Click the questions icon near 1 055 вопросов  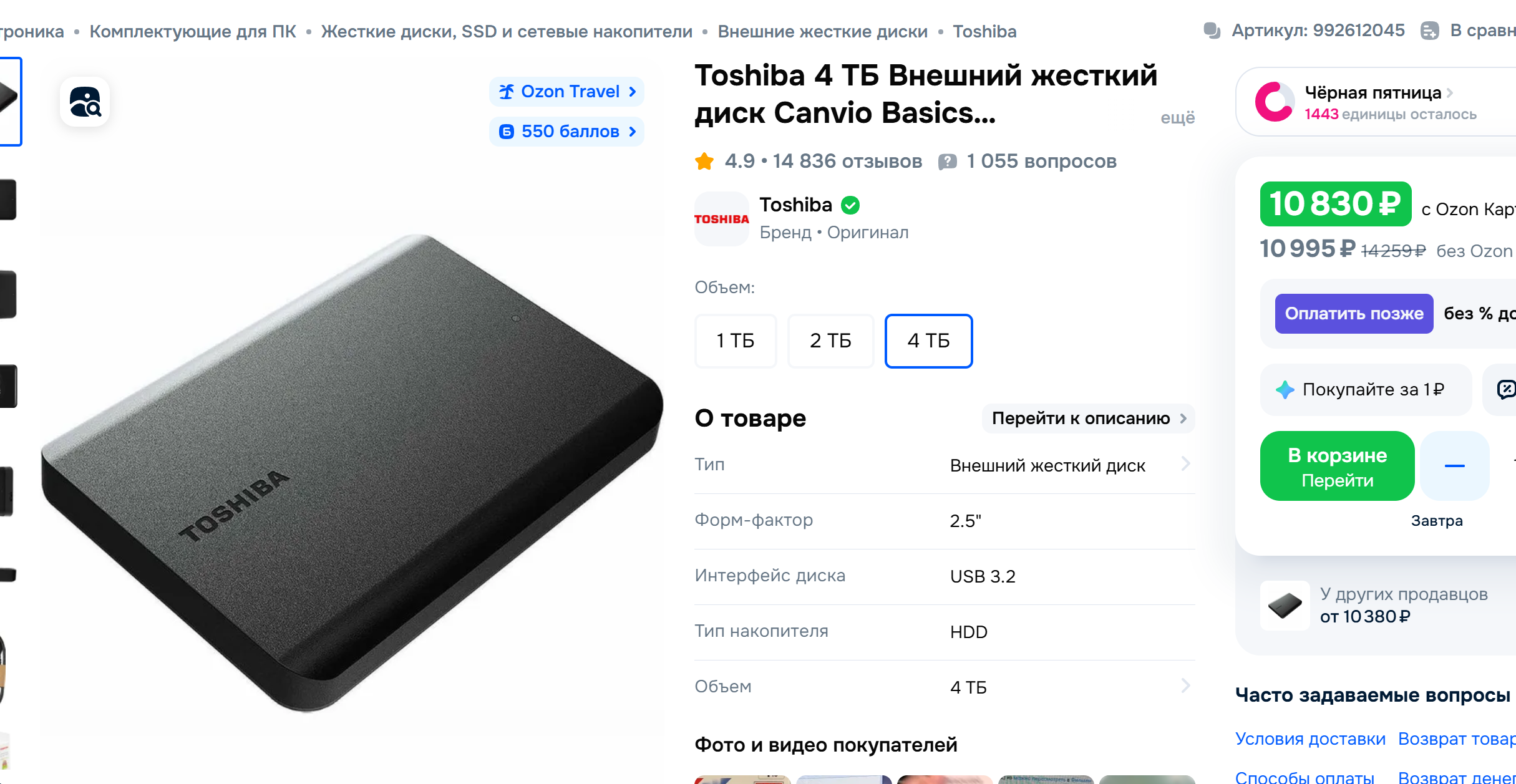(x=947, y=162)
